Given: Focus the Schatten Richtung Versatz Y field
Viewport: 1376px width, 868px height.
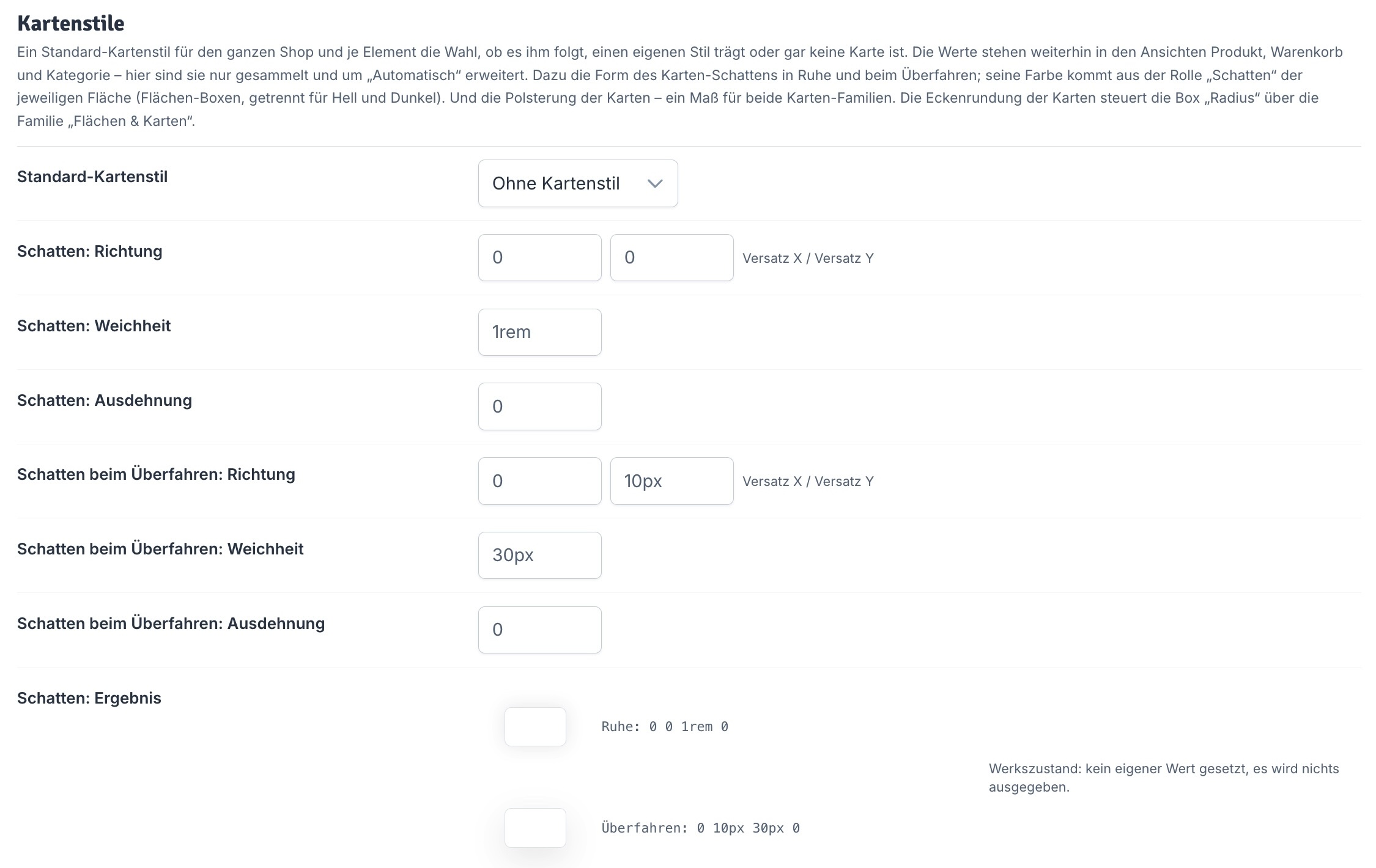Looking at the screenshot, I should [671, 257].
